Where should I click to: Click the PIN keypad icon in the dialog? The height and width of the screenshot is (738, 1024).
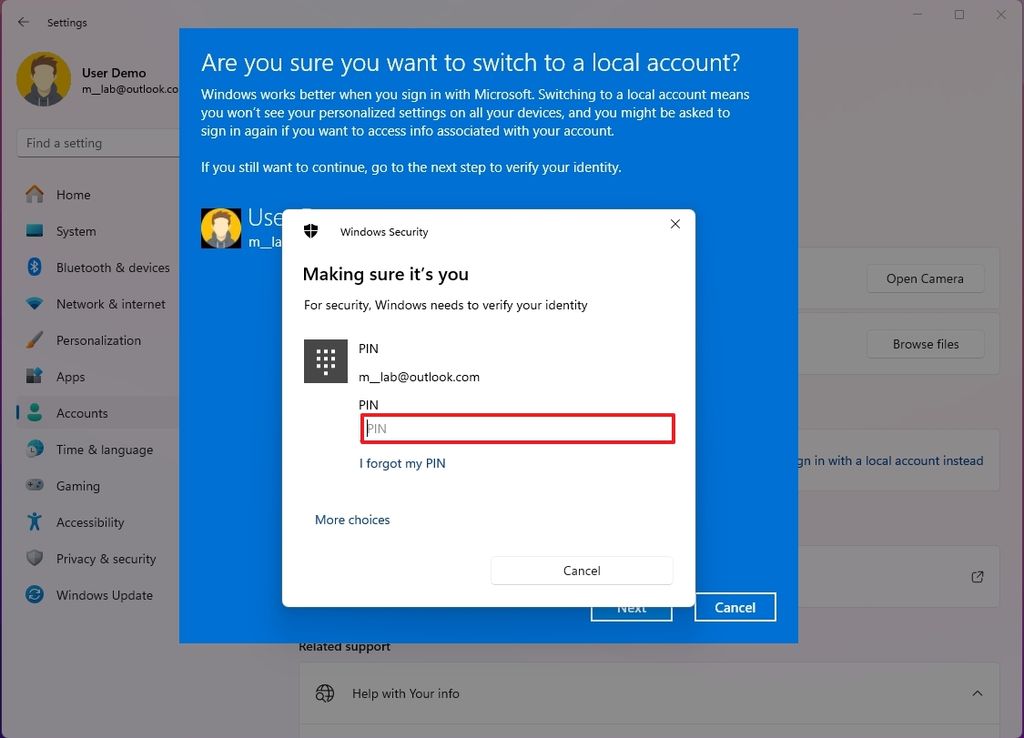click(325, 360)
